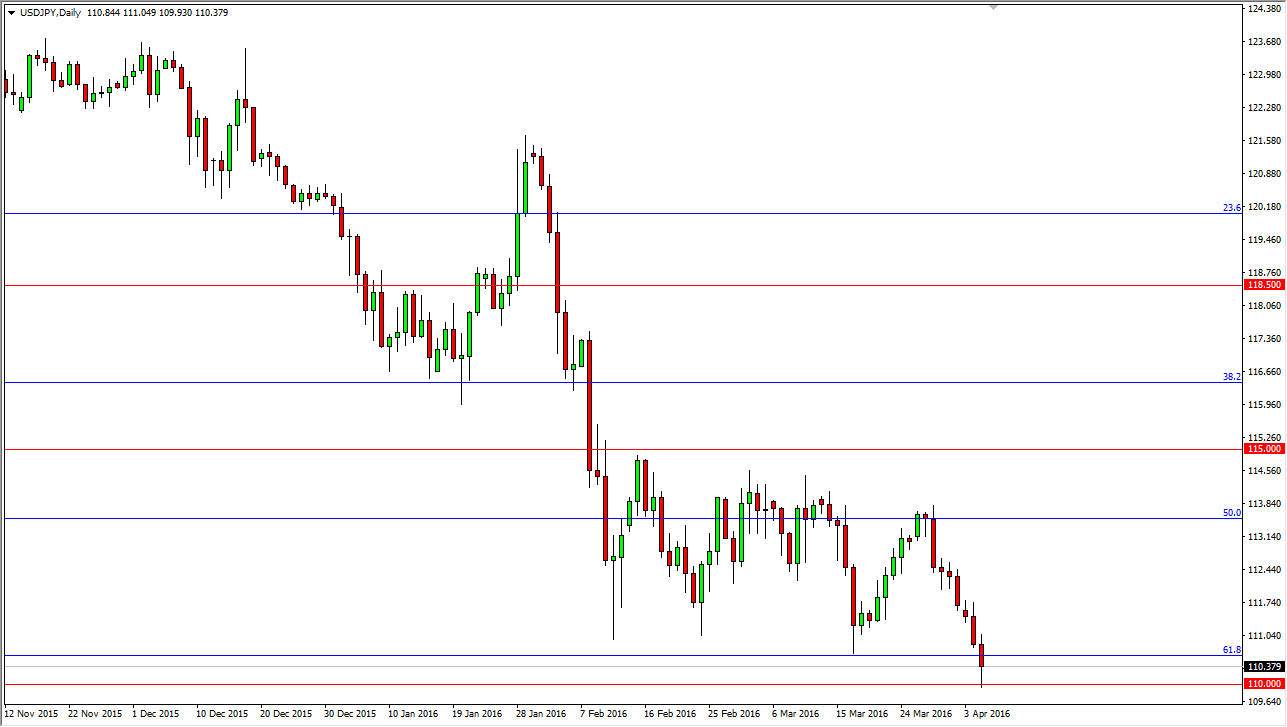Click the USDJPY,Daily chart title text

(50, 12)
